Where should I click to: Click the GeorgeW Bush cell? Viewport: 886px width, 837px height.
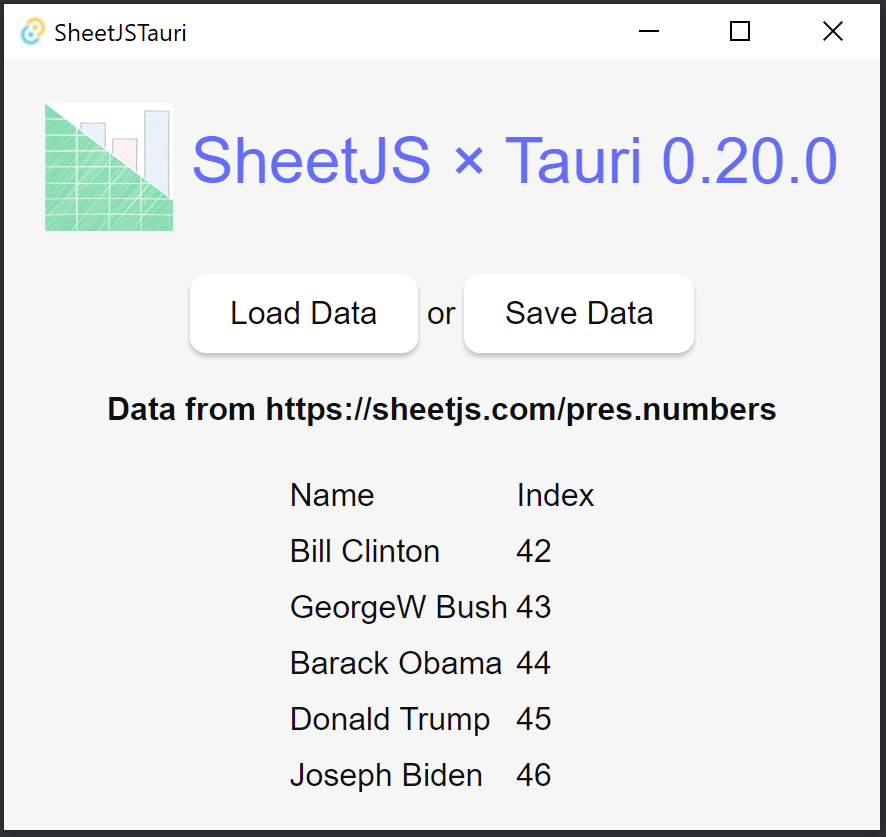[398, 607]
